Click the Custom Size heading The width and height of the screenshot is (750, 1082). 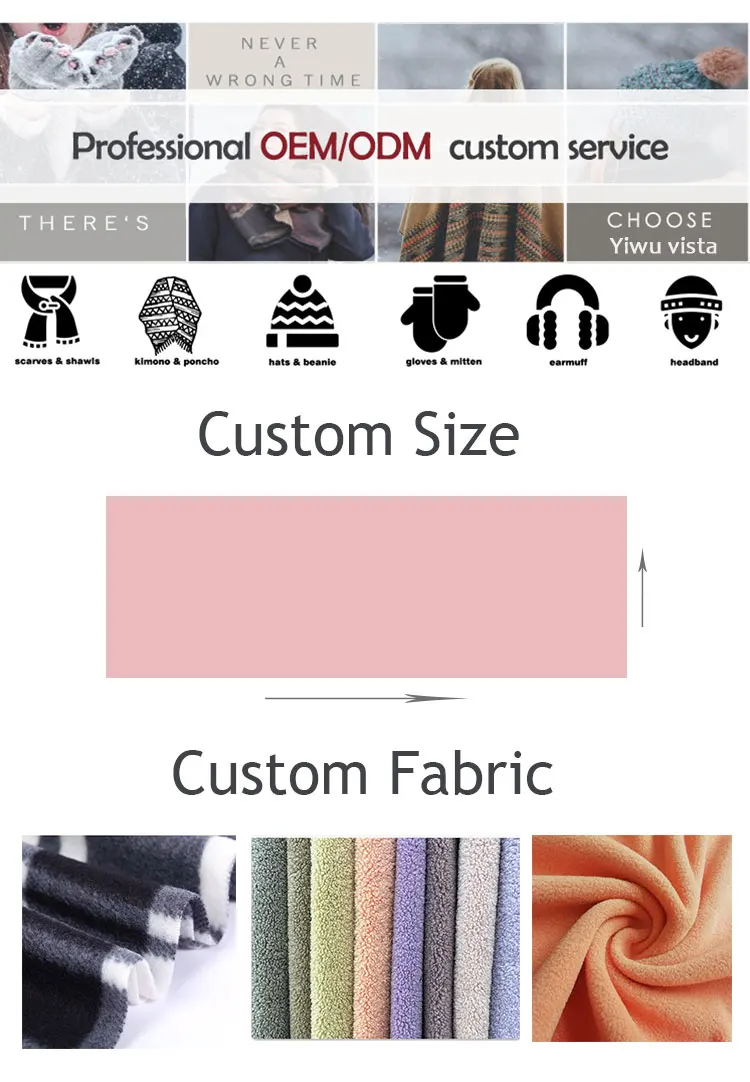pos(359,435)
